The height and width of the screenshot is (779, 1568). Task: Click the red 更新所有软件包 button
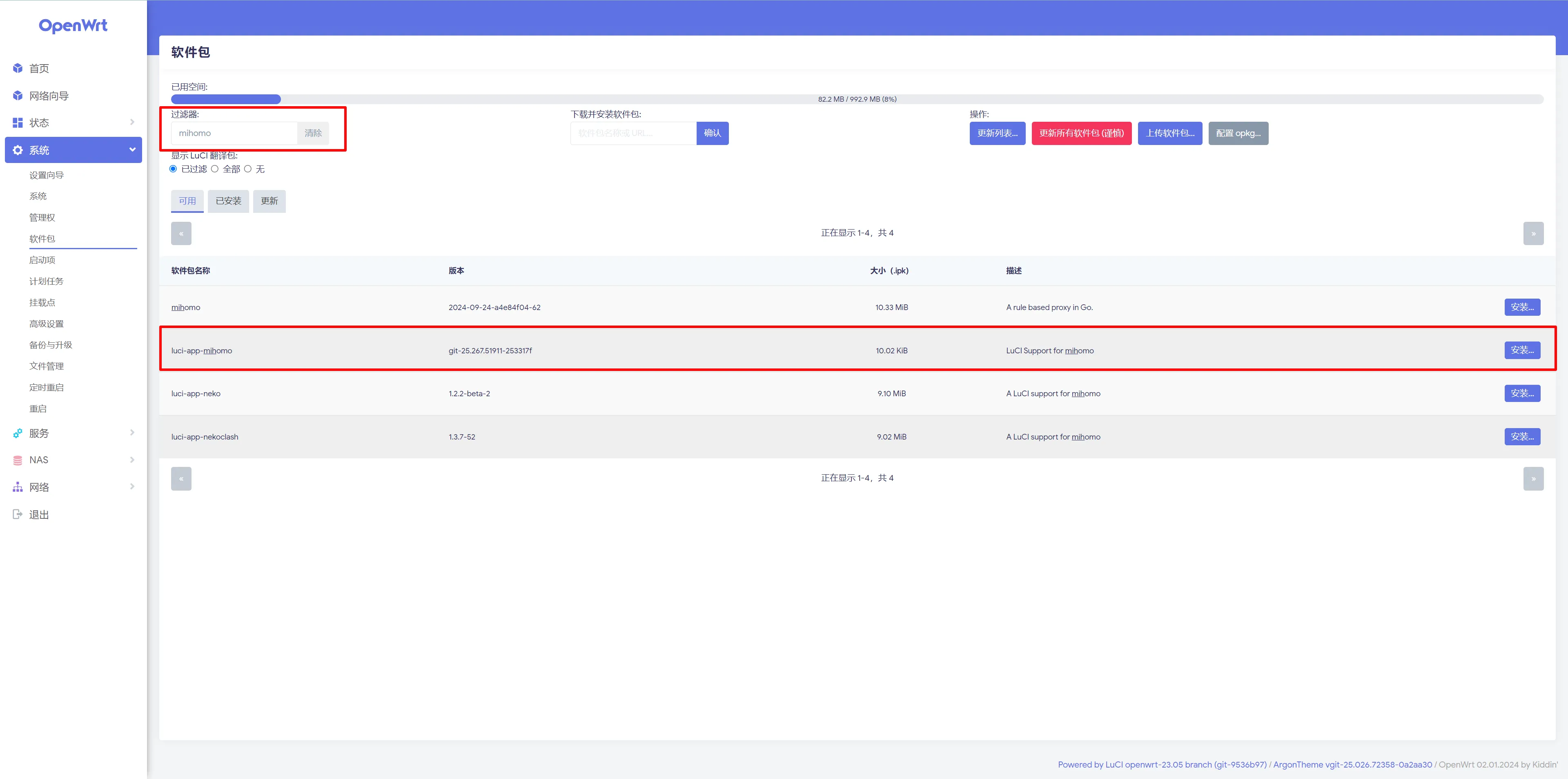[1081, 134]
